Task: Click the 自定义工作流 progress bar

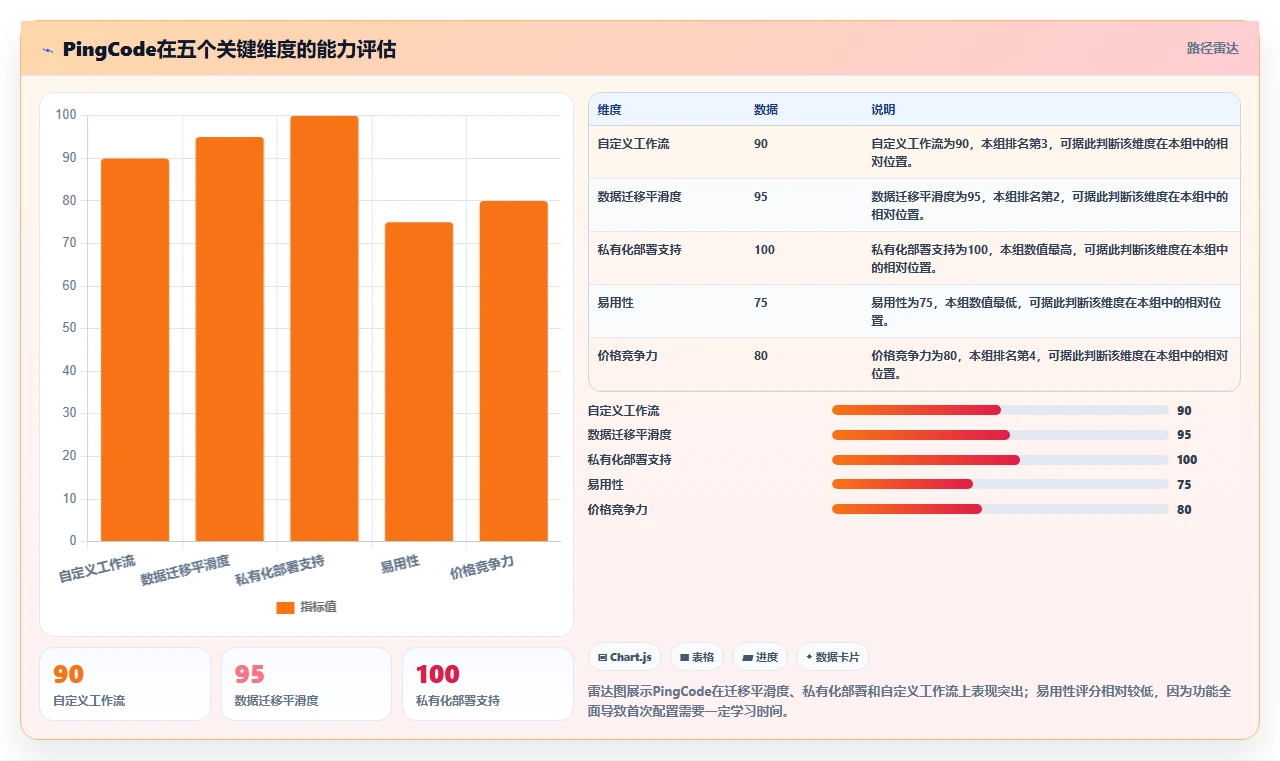Action: [1000, 410]
